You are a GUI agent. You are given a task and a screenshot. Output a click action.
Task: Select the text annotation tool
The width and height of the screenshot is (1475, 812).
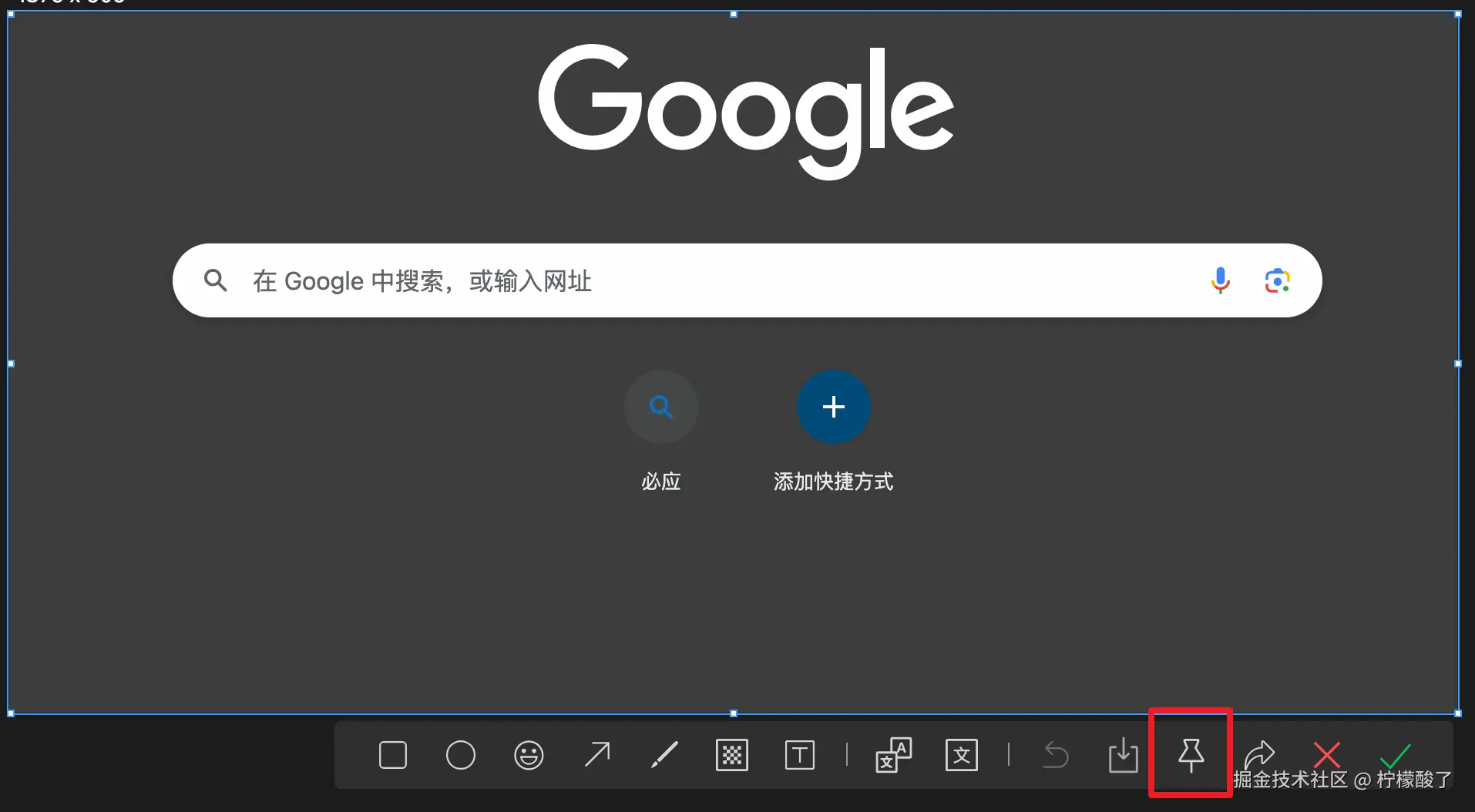coord(801,755)
